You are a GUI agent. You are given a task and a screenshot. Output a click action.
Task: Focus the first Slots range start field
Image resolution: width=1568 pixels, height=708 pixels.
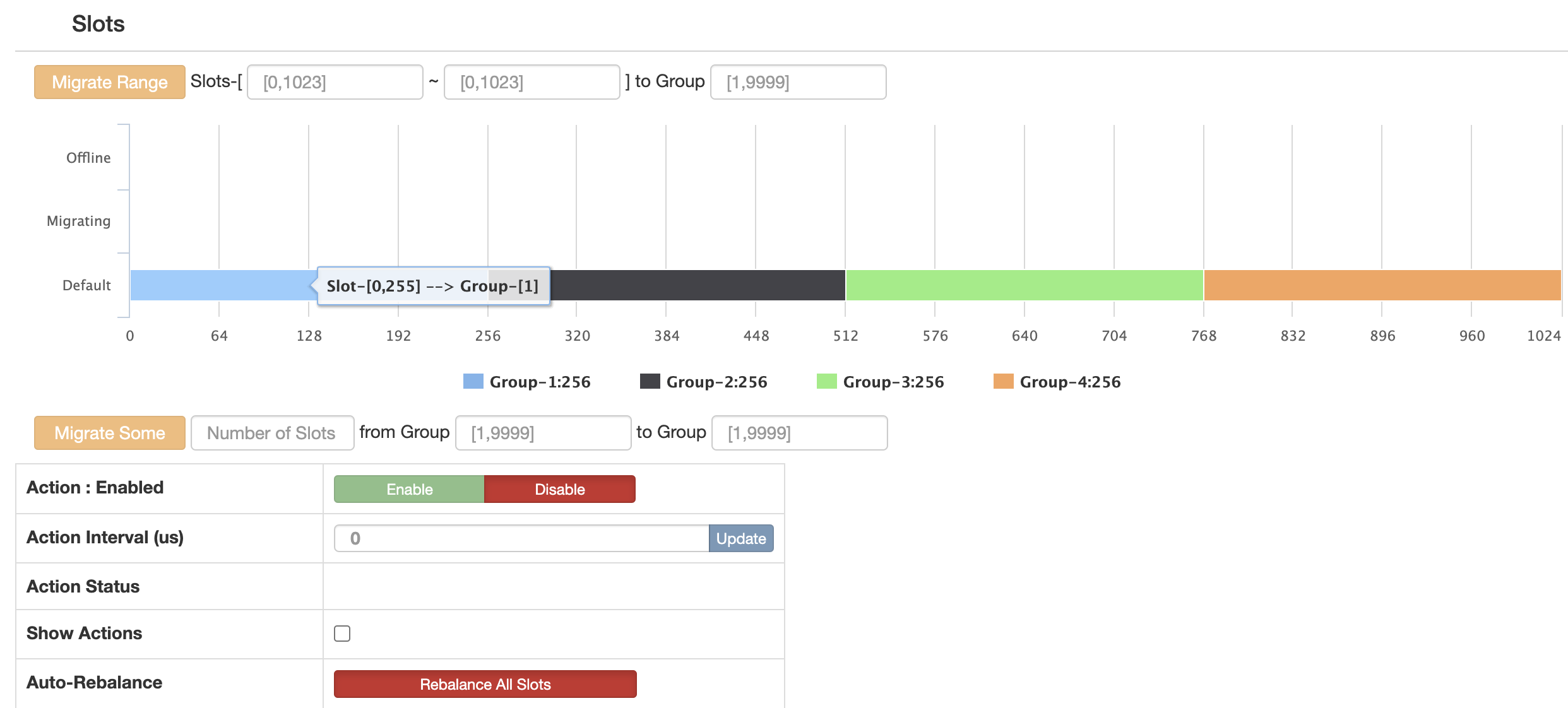pos(335,82)
